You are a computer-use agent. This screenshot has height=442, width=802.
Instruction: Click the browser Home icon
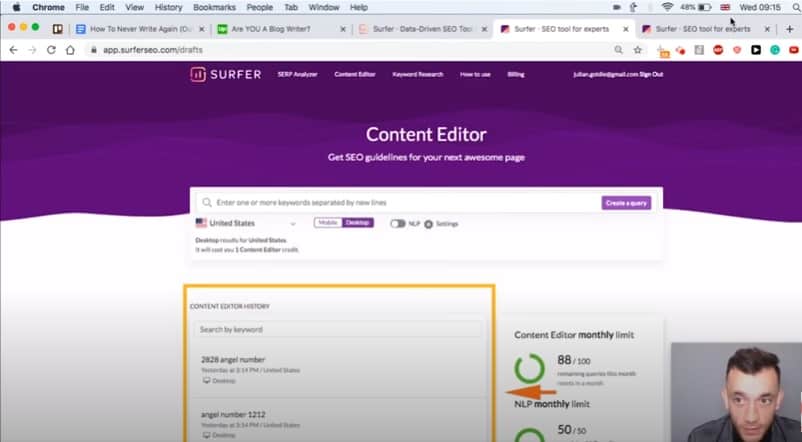pos(70,50)
